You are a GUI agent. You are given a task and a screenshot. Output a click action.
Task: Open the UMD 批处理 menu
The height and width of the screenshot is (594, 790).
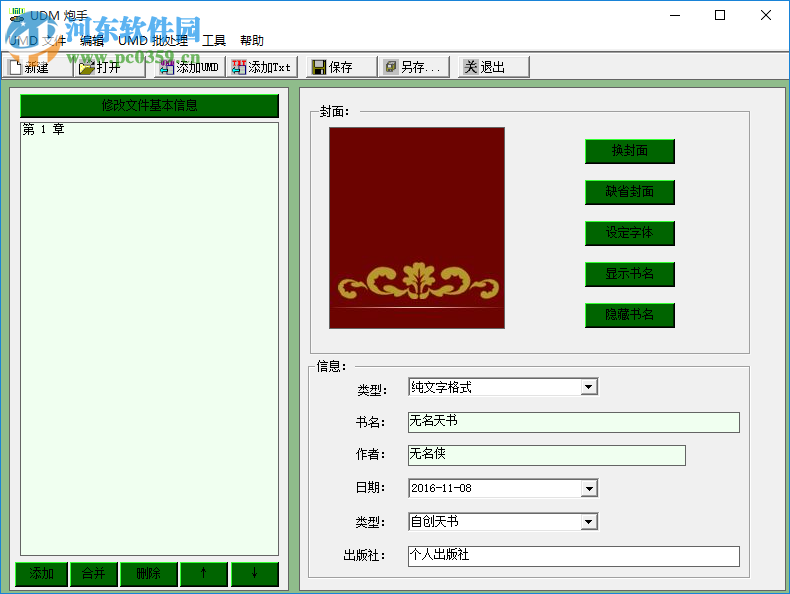tap(153, 41)
